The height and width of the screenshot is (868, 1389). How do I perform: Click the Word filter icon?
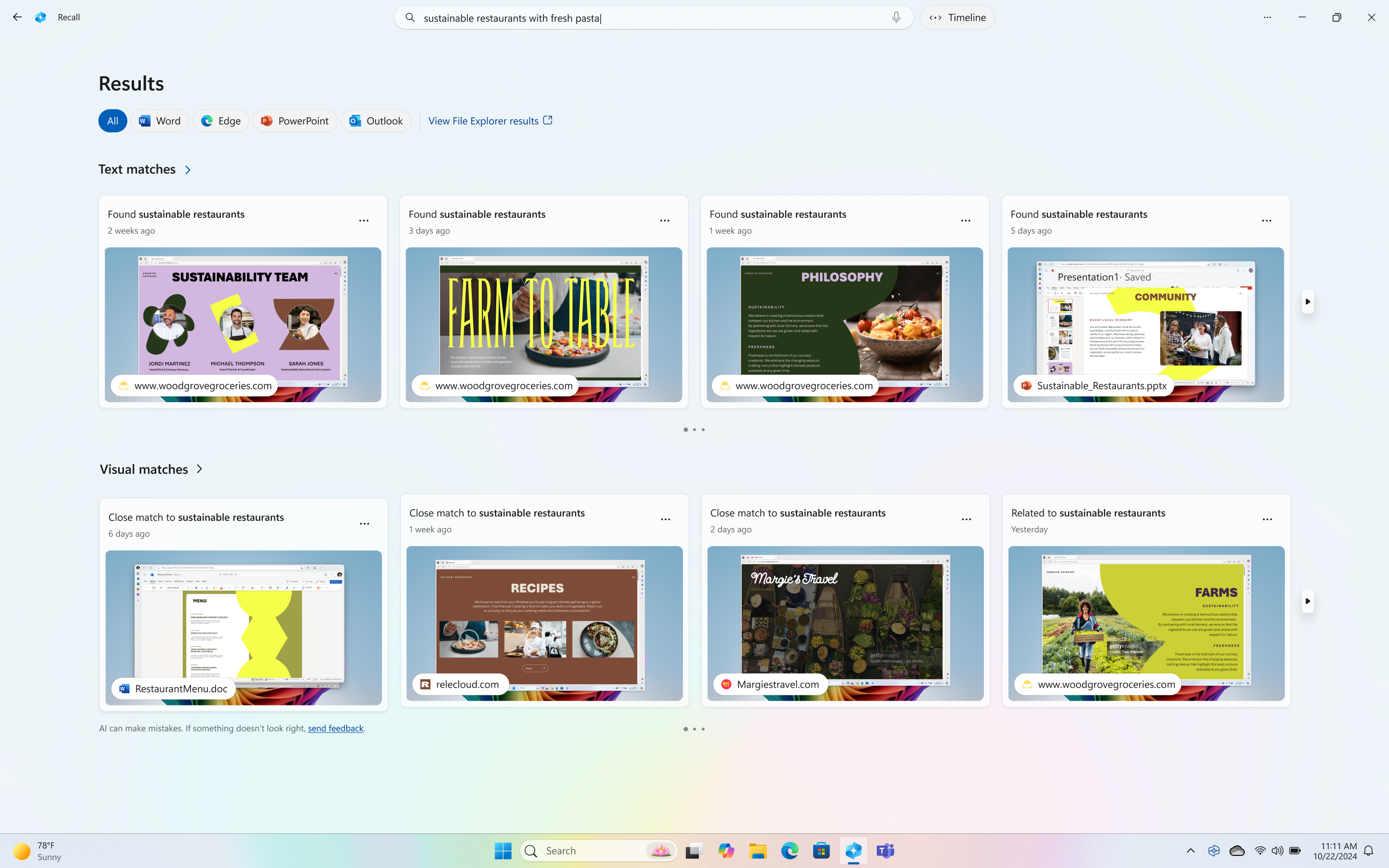click(x=145, y=120)
